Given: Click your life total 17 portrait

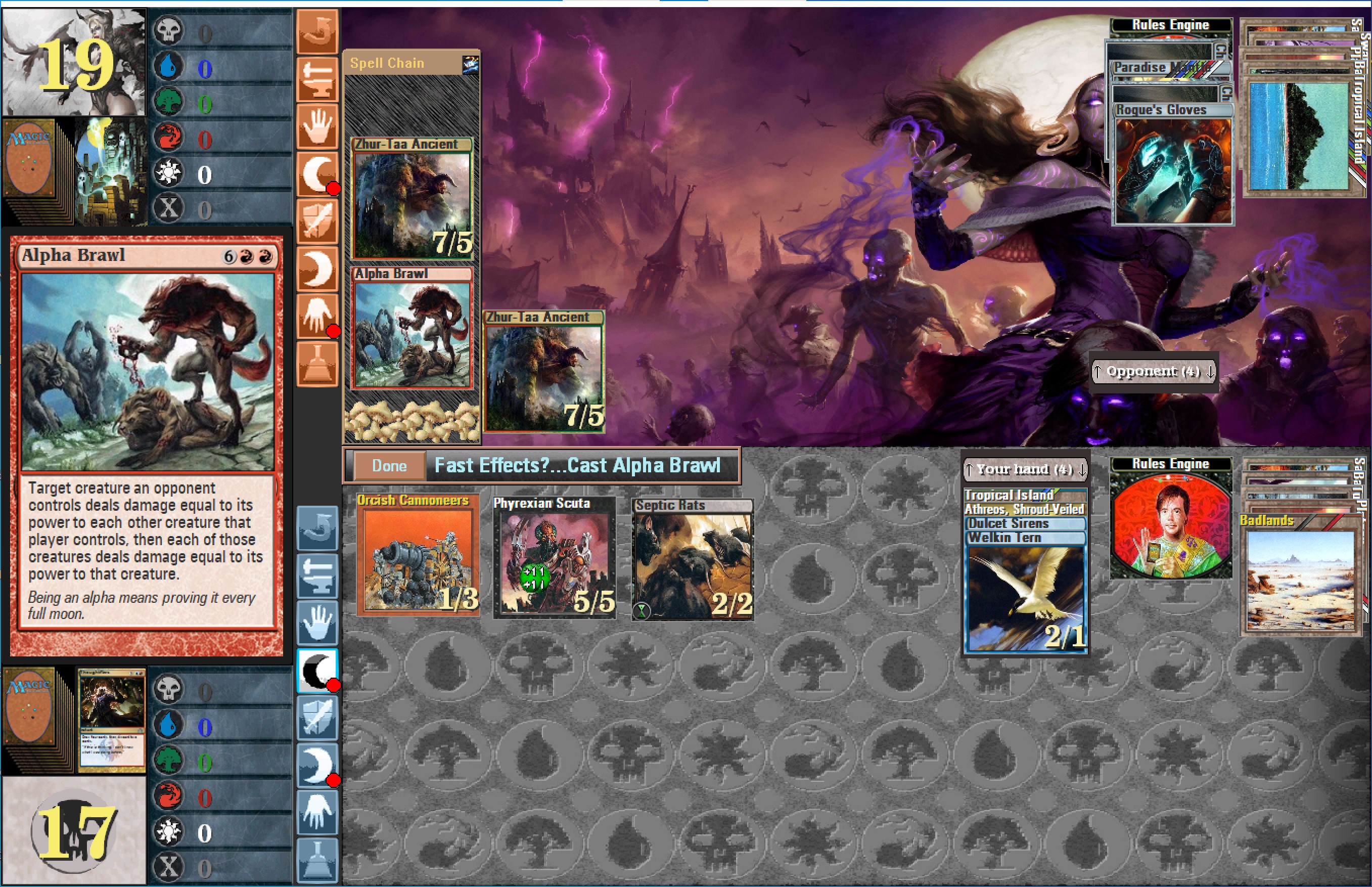Looking at the screenshot, I should click(74, 830).
